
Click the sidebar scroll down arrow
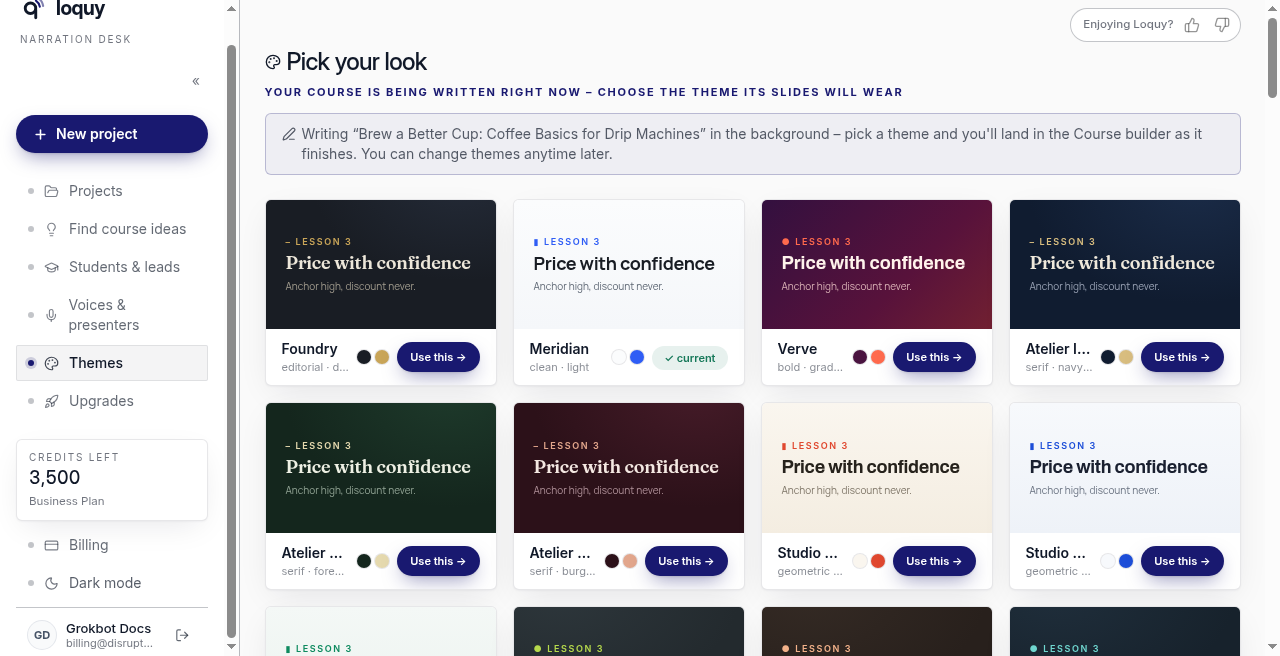tap(232, 647)
